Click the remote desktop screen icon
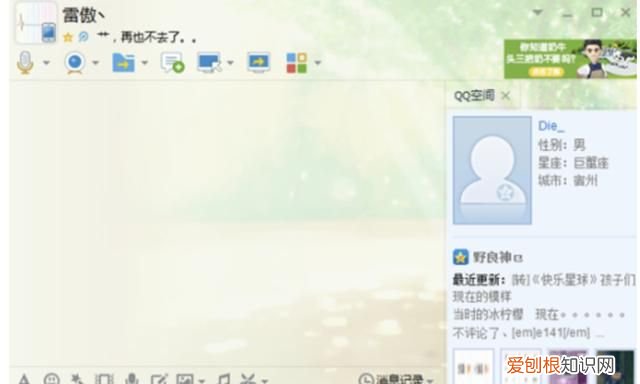640x384 pixels. pyautogui.click(x=209, y=62)
